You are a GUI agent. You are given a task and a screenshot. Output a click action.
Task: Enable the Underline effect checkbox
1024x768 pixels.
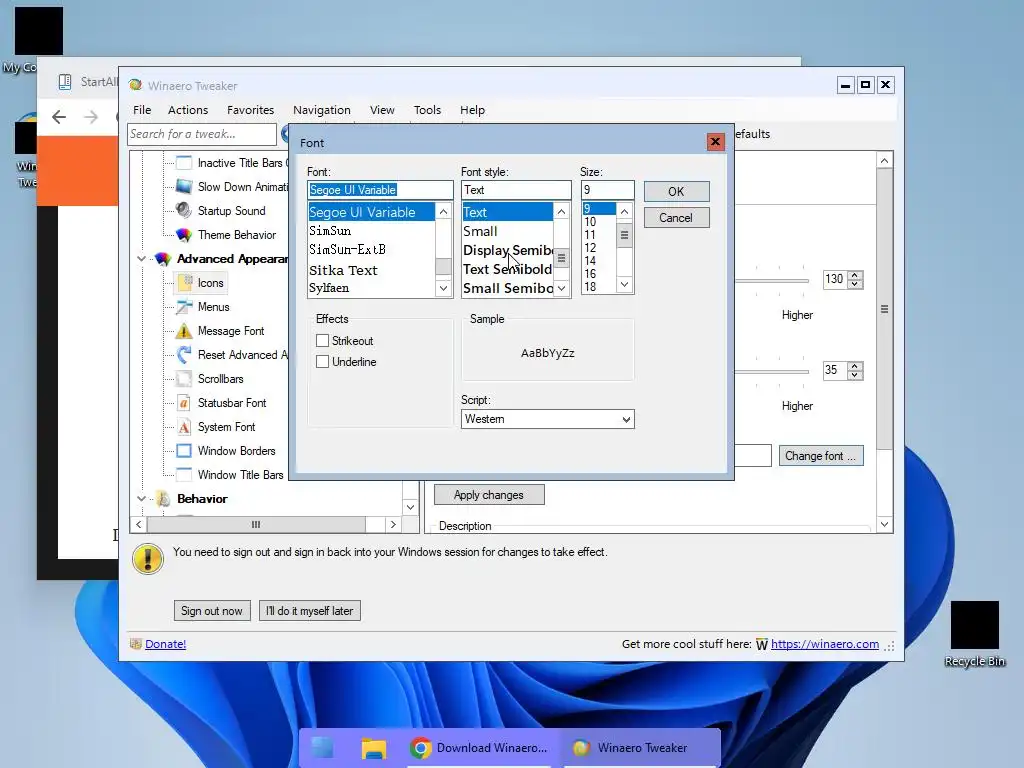click(x=322, y=361)
